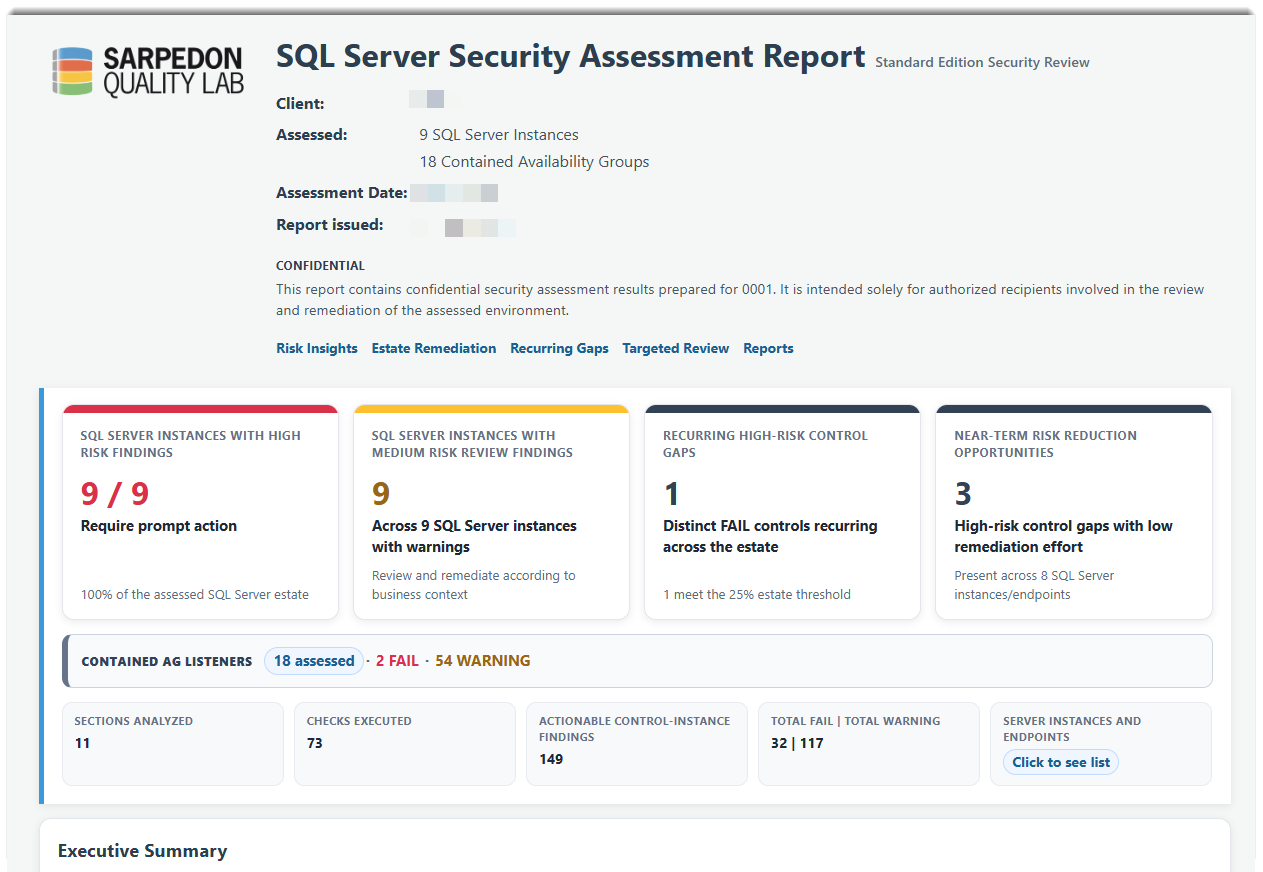Click Actionable Control-Instance Findings tile
1263x872 pixels.
pyautogui.click(x=637, y=744)
